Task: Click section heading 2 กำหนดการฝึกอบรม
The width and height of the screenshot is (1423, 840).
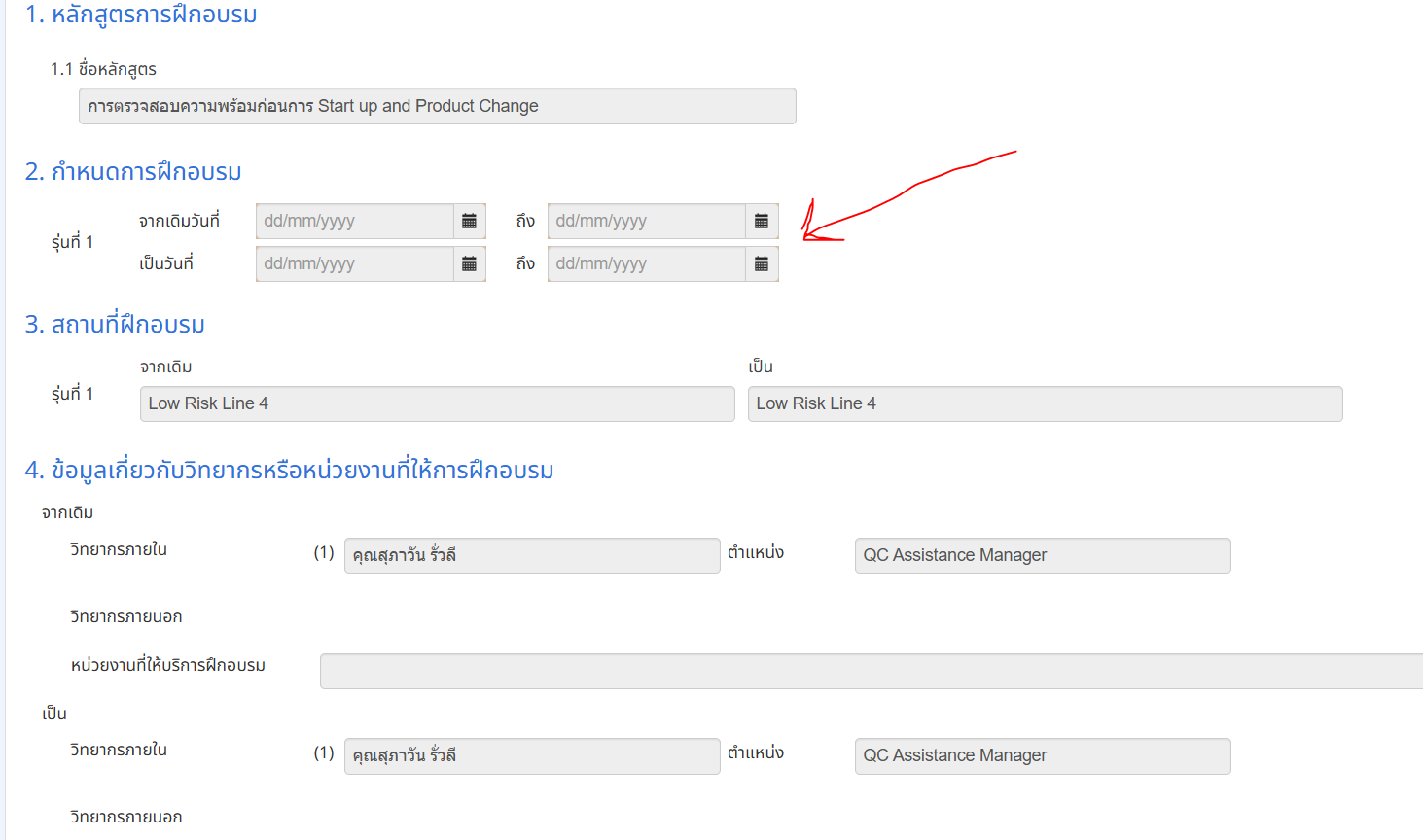Action: tap(133, 172)
